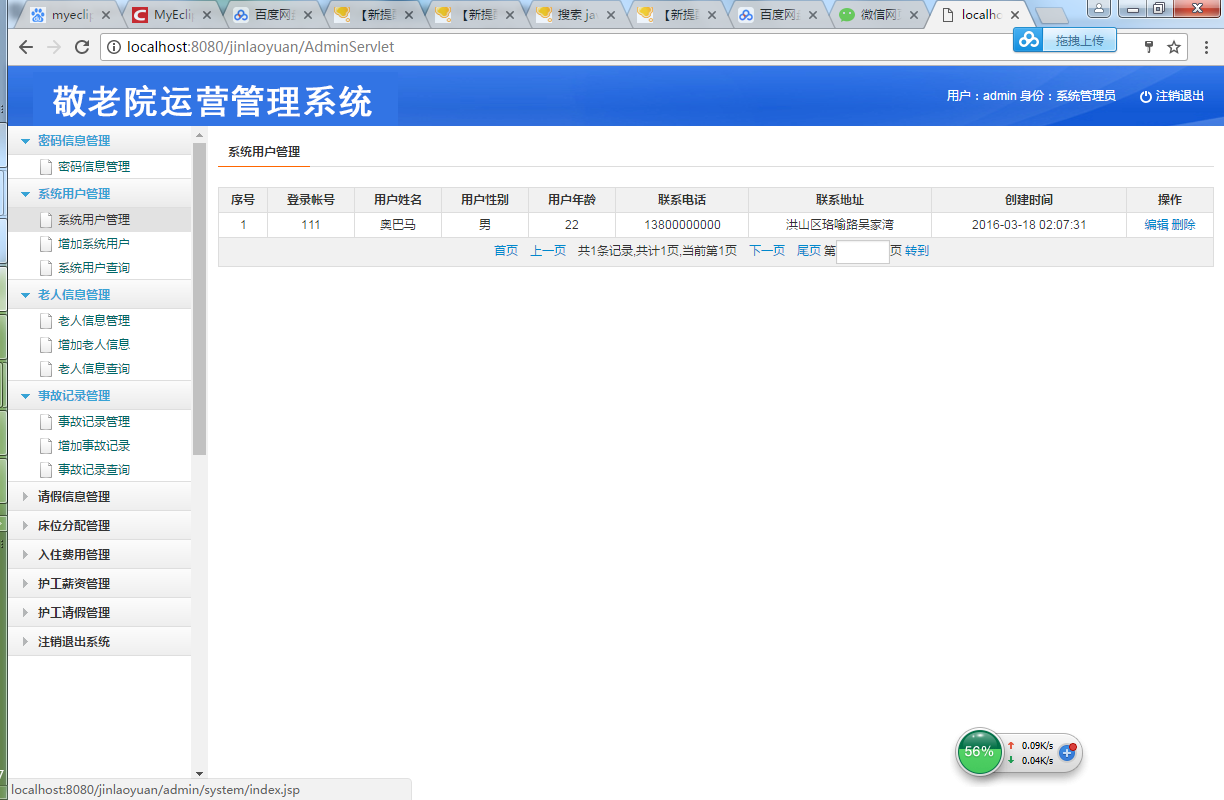Click the power icon beside 注销退出

[1146, 96]
